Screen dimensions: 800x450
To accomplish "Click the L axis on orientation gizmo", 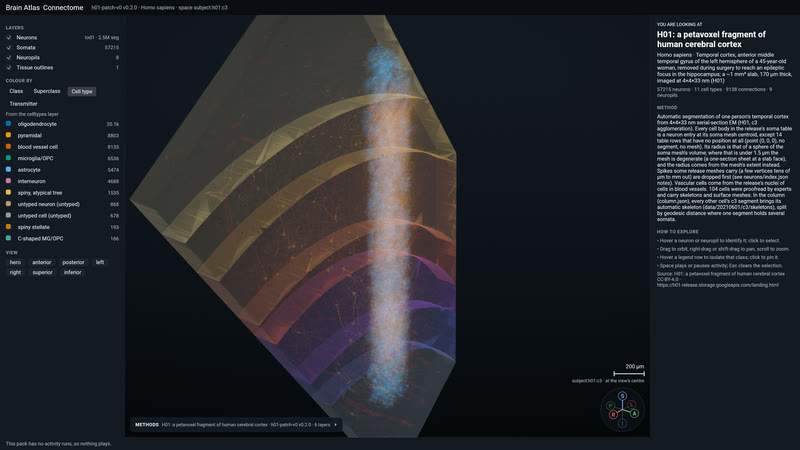I will tap(631, 404).
